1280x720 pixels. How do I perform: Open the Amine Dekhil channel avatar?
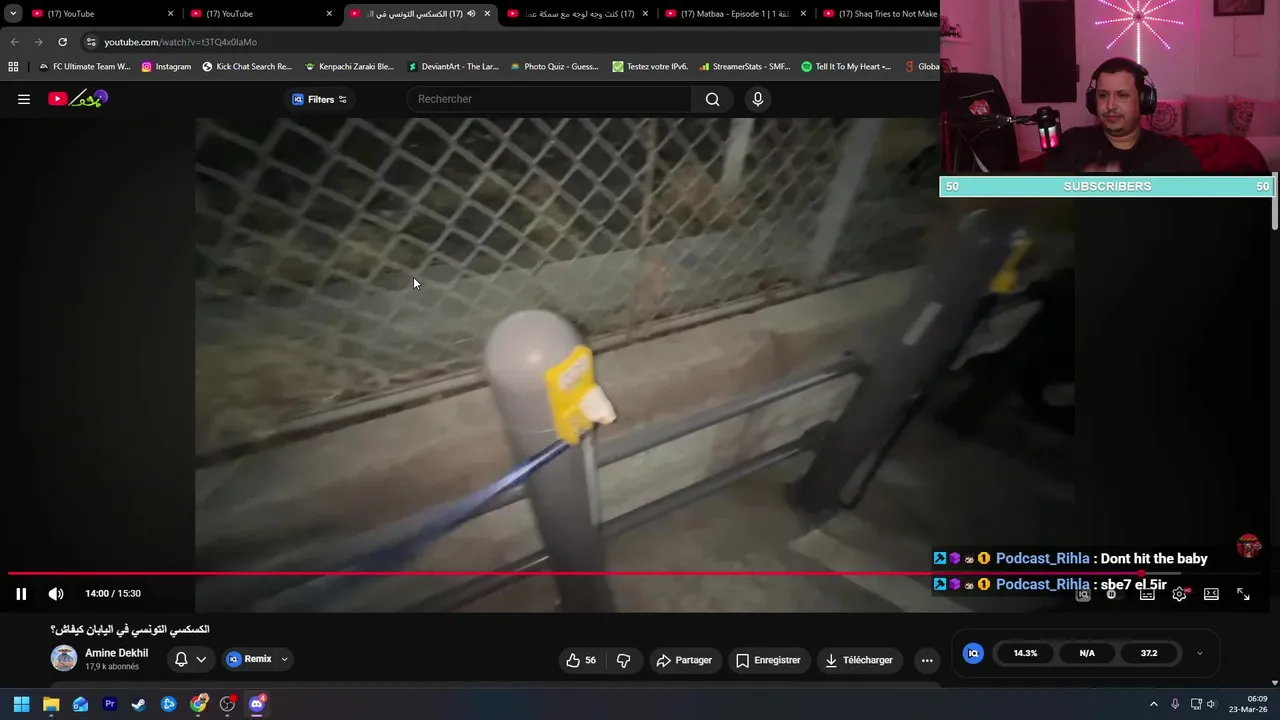coord(64,658)
